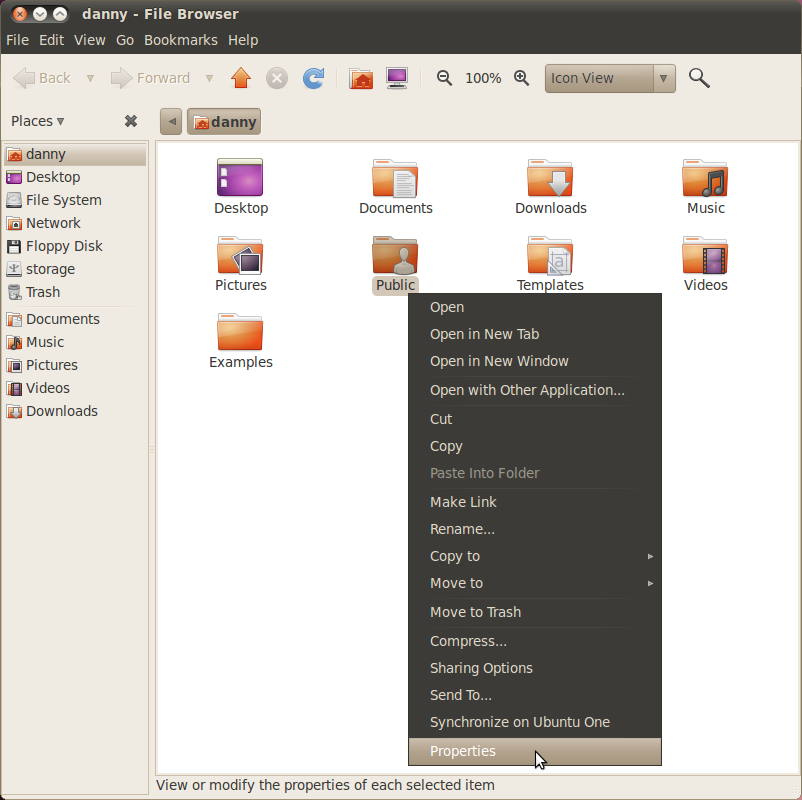
Task: Zoom out with the minus magnifier
Action: [x=444, y=78]
